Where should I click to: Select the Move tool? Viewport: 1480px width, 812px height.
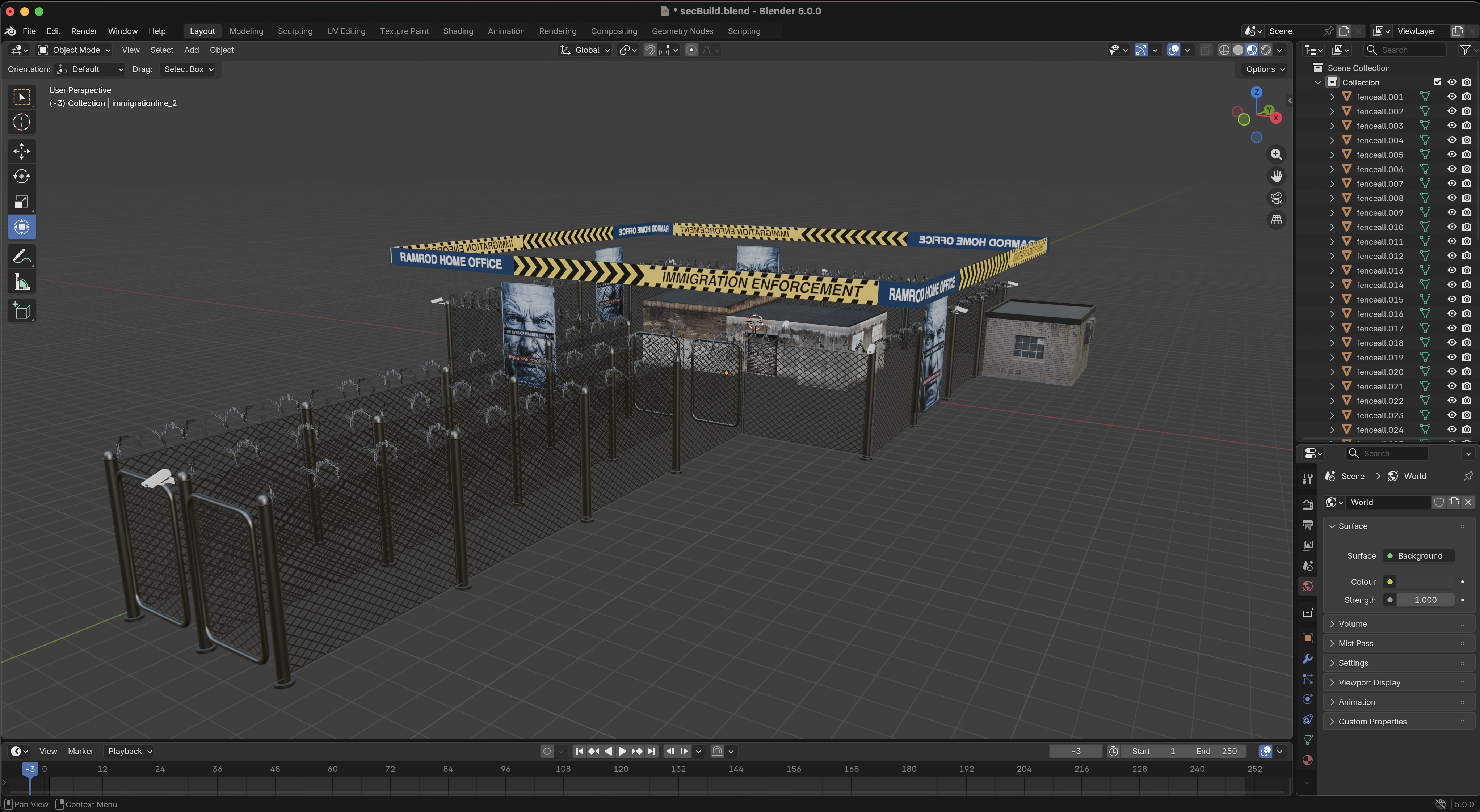(x=22, y=151)
